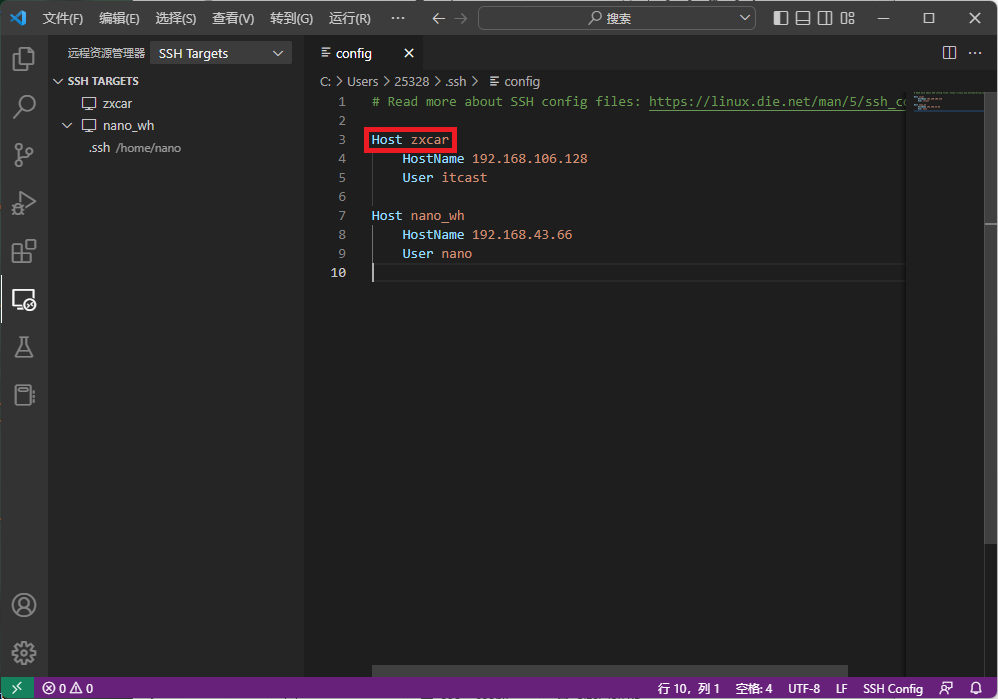Viewport: 998px width, 699px height.
Task: Open the Accounts icon
Action: [x=23, y=605]
